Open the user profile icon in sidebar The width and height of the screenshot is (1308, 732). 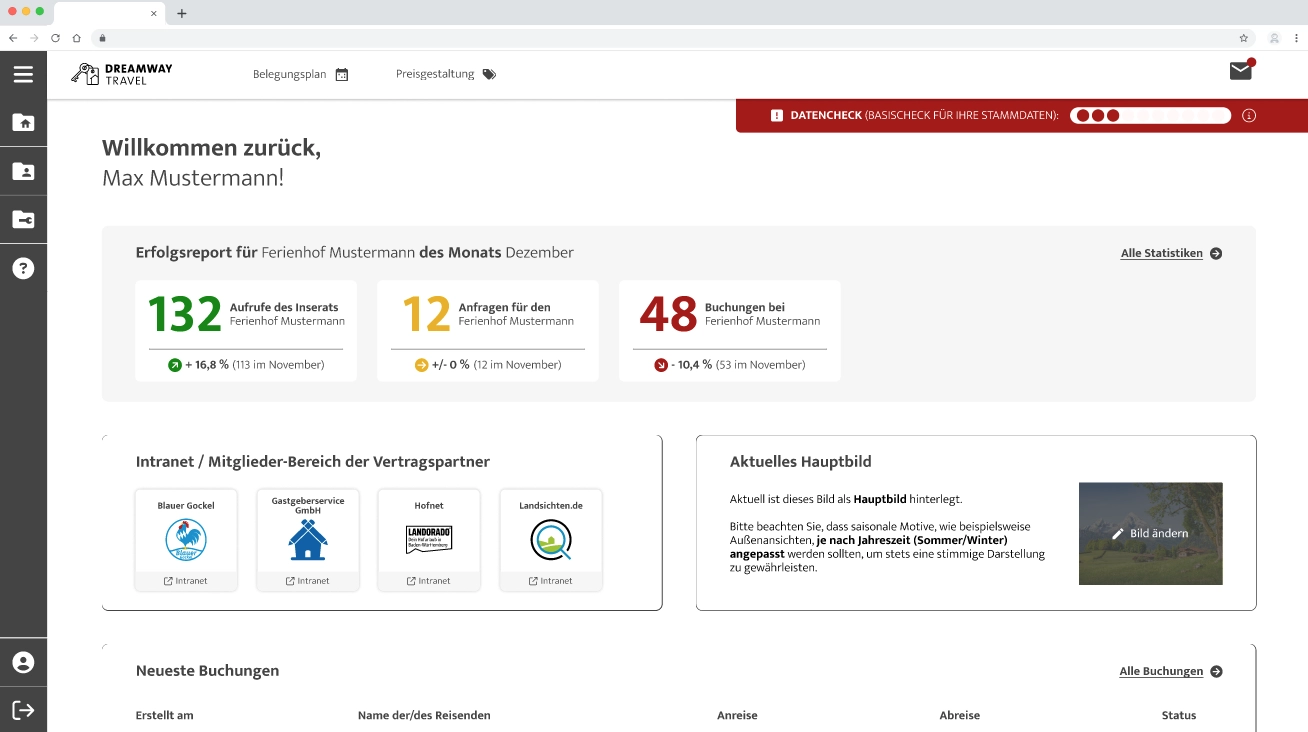pyautogui.click(x=23, y=662)
